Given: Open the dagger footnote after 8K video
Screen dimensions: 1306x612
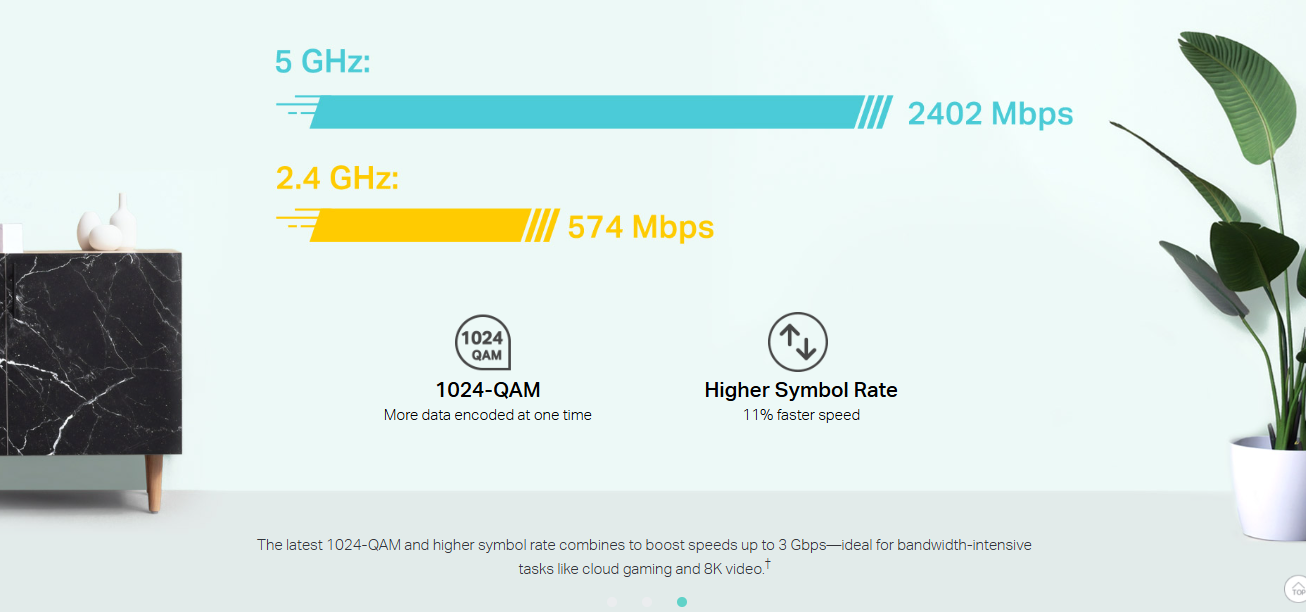Looking at the screenshot, I should coord(768,566).
